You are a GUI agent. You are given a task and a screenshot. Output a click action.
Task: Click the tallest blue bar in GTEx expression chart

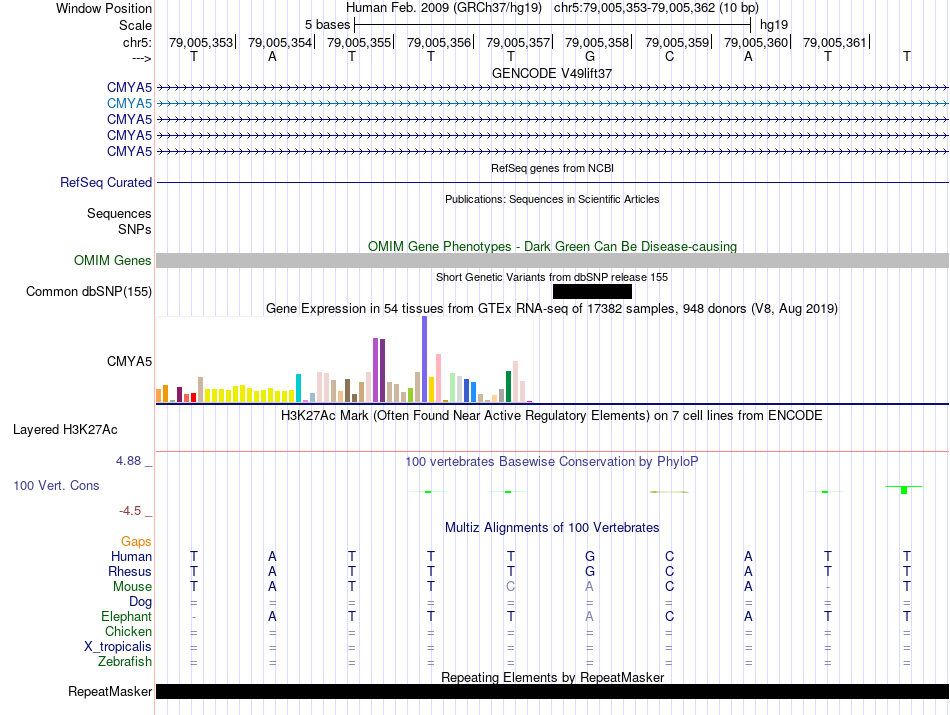(x=424, y=358)
